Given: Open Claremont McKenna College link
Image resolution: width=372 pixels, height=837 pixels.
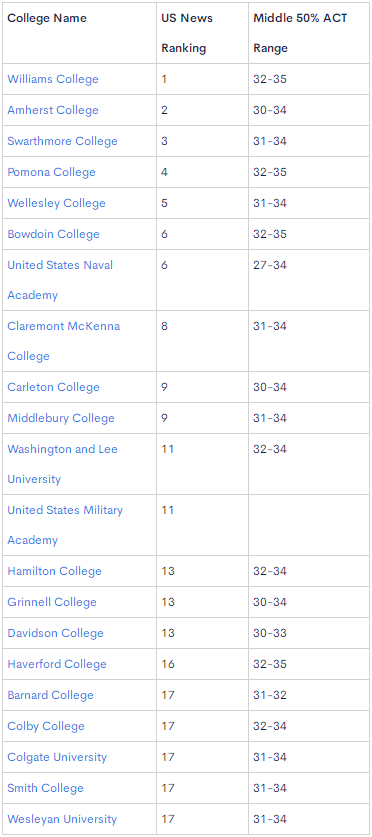Looking at the screenshot, I should click(64, 341).
